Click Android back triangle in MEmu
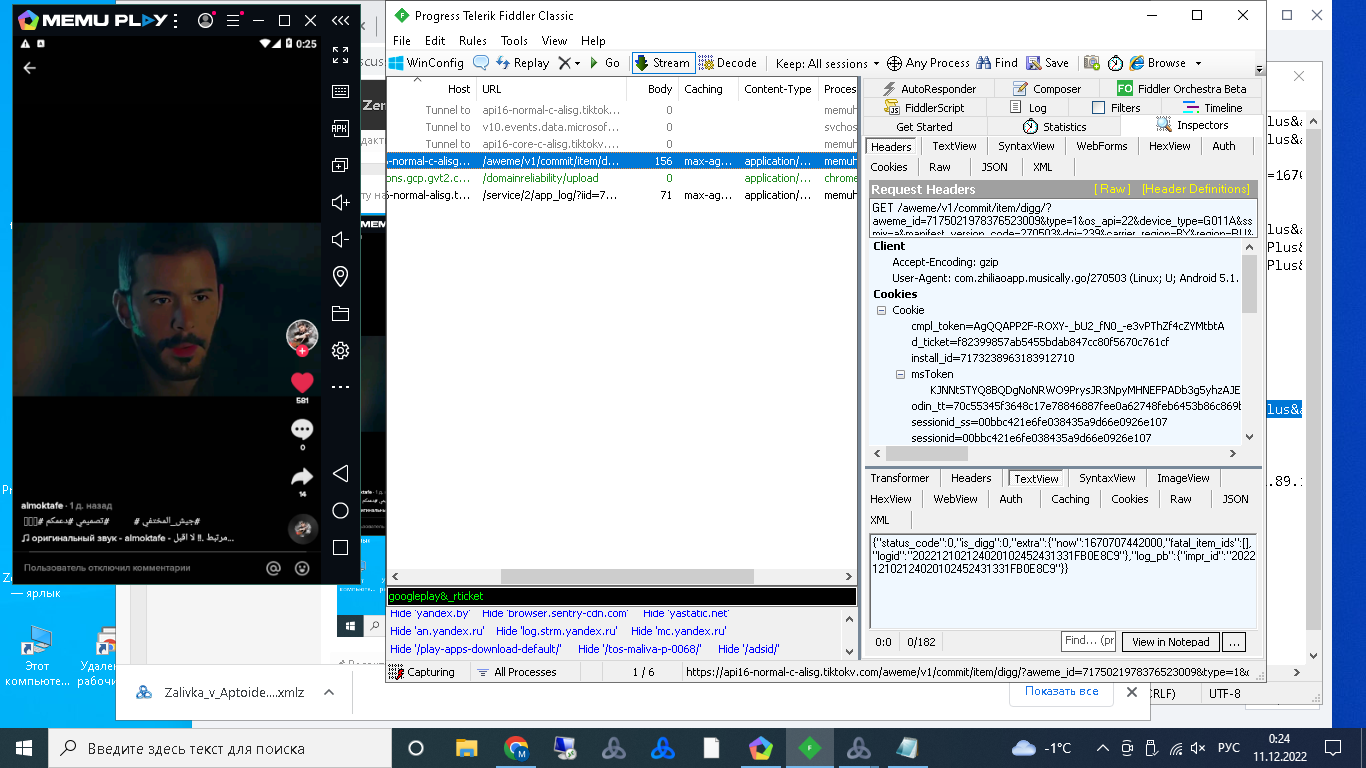Image resolution: width=1366 pixels, height=768 pixels. pyautogui.click(x=340, y=473)
